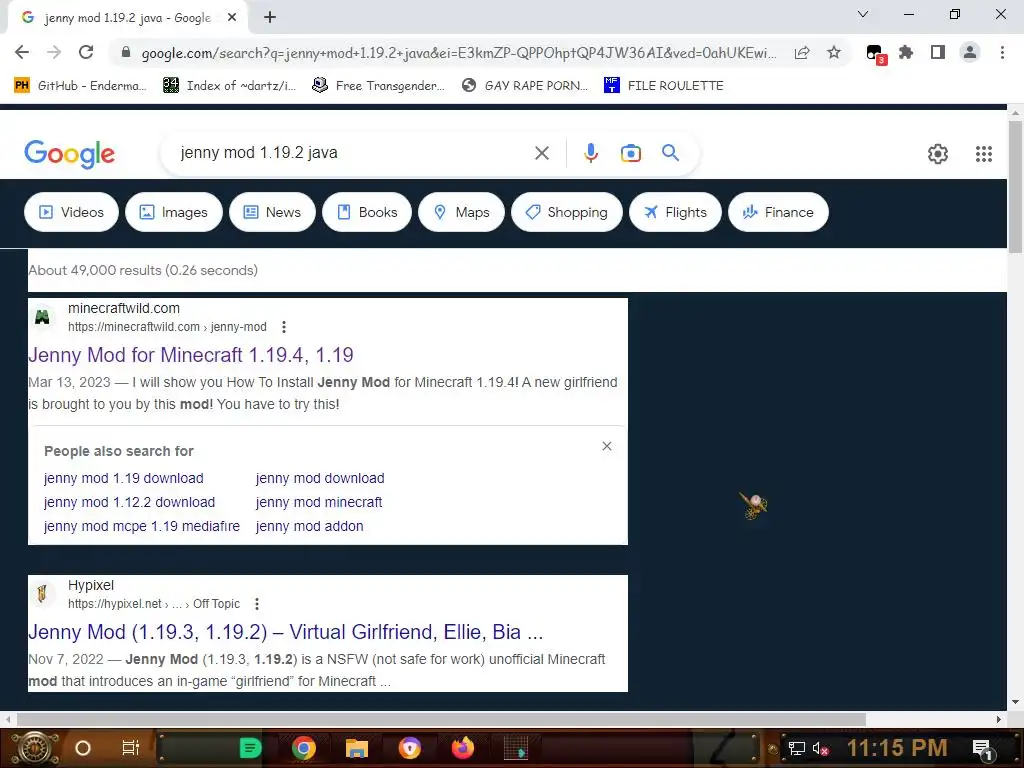Open a new browser tab
Image resolution: width=1024 pixels, height=768 pixels.
[x=270, y=18]
